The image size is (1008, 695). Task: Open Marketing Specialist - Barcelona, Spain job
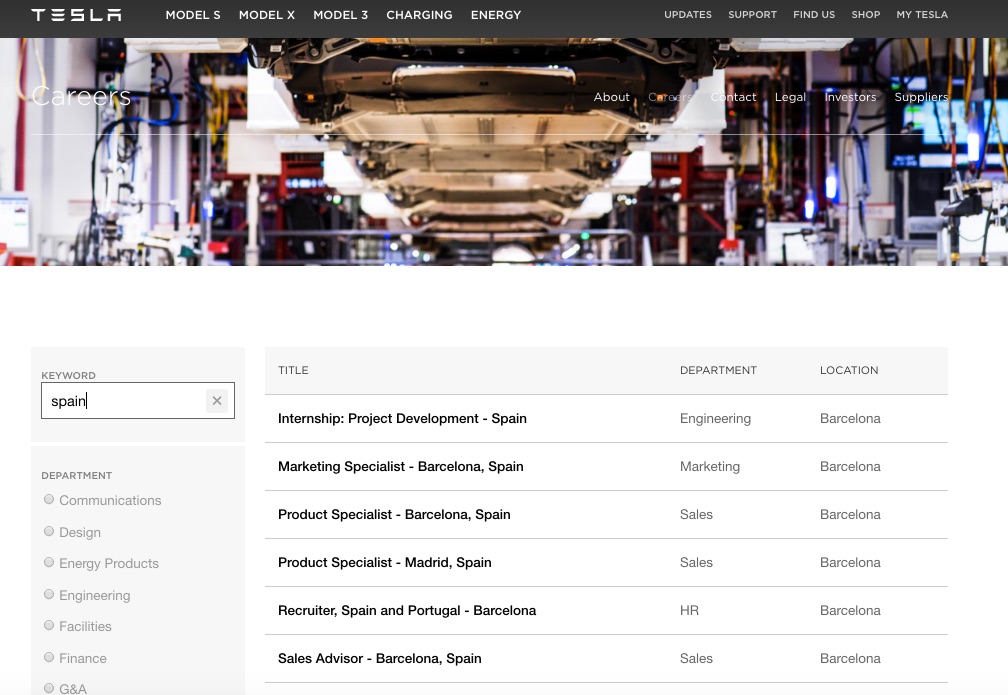[x=400, y=467]
